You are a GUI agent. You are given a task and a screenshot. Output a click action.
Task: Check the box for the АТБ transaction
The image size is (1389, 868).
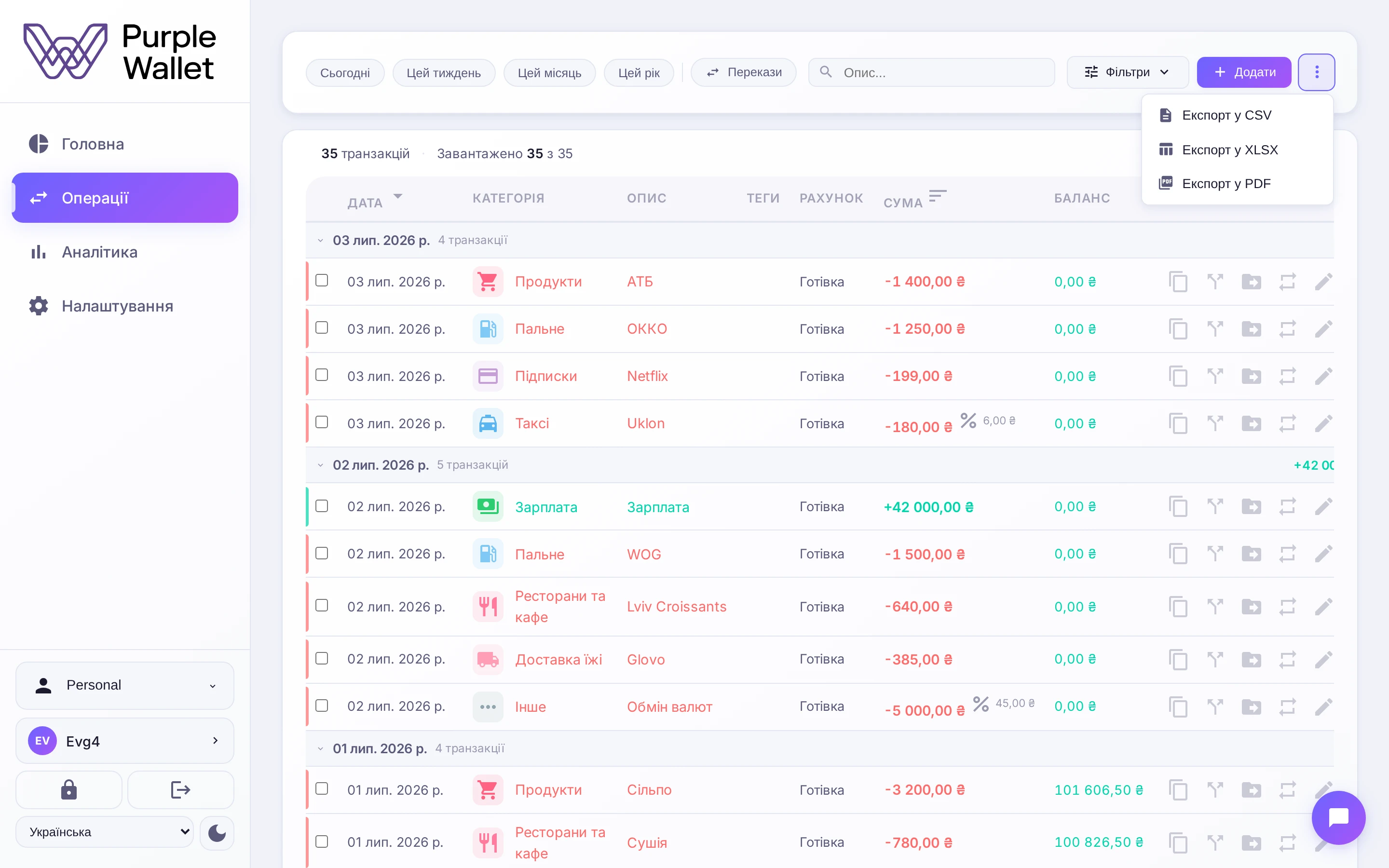(321, 280)
